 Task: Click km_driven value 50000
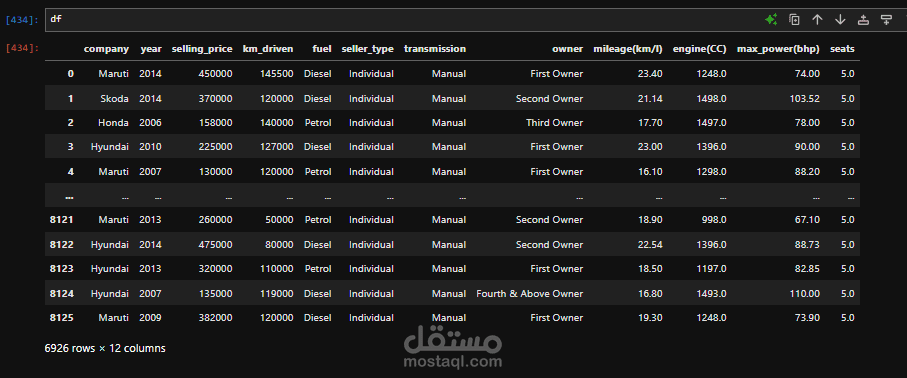tap(278, 220)
